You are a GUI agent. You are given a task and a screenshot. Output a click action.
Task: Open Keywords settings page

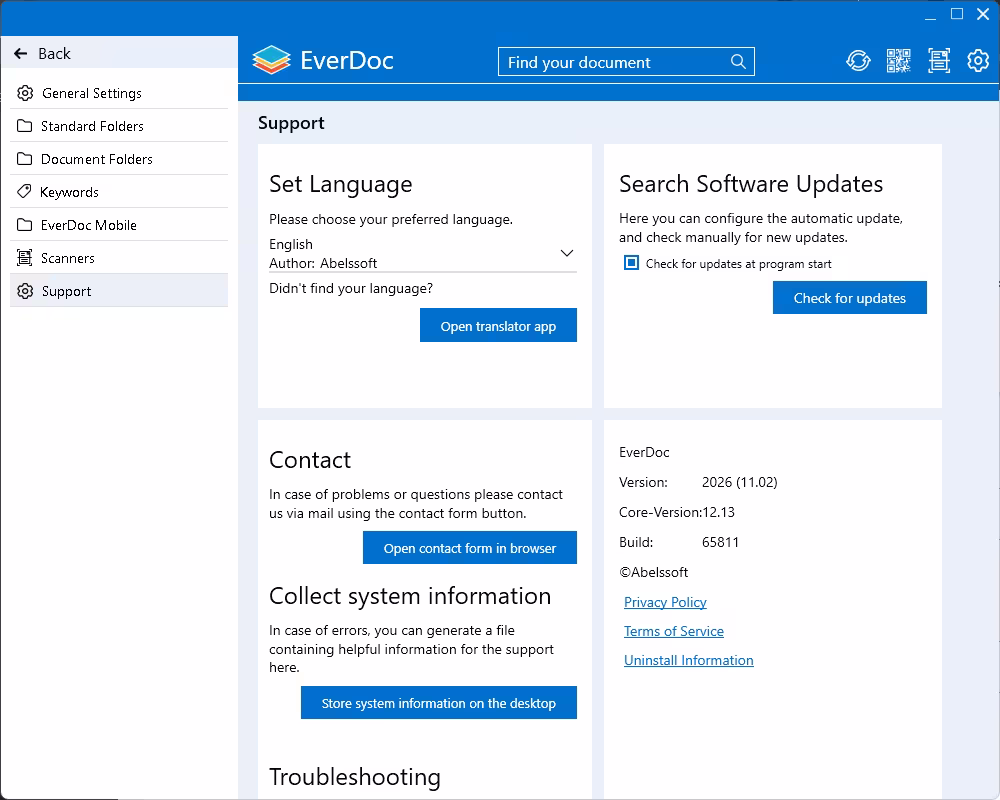click(x=119, y=192)
